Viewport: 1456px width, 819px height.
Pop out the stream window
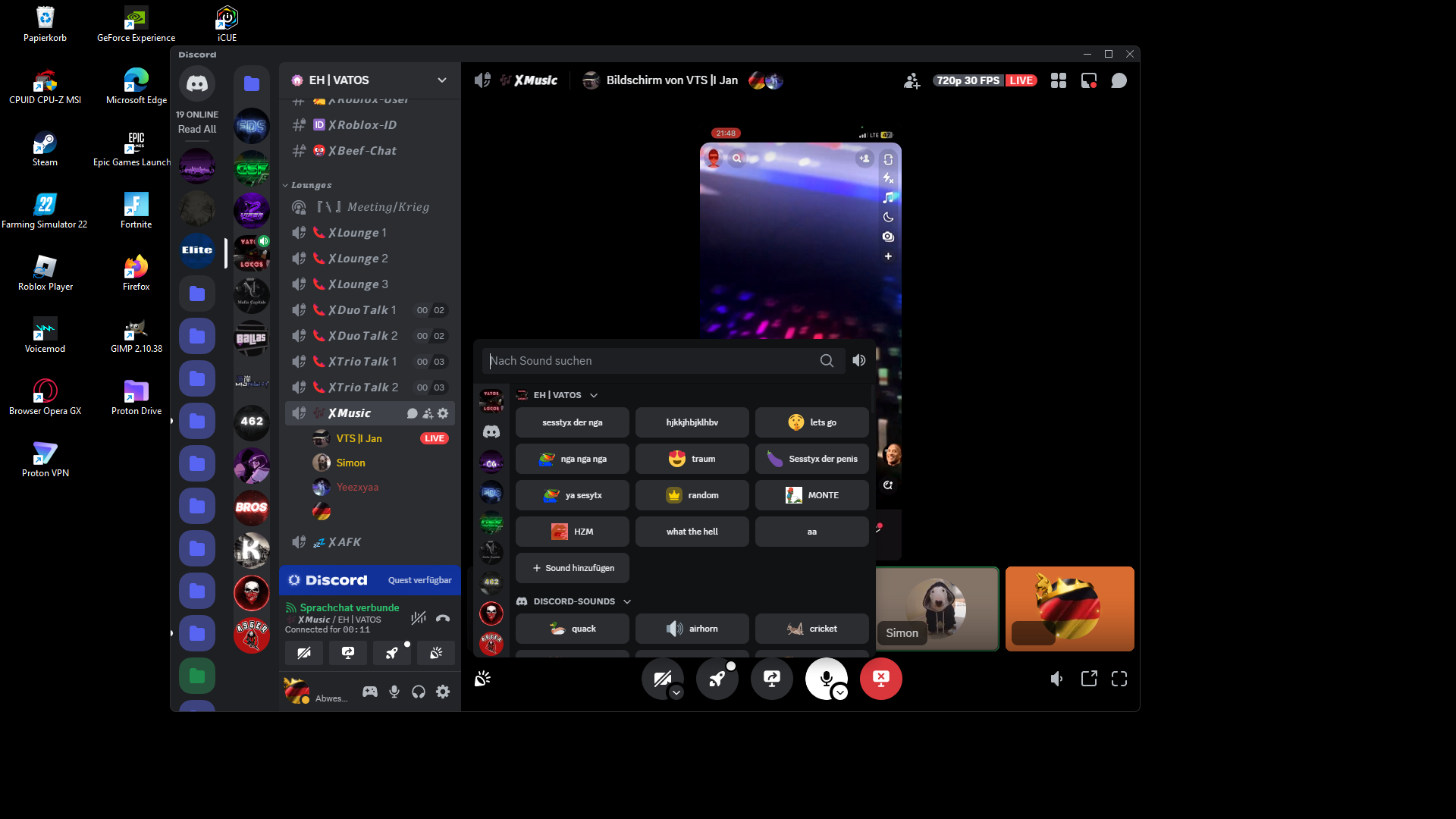point(1089,679)
